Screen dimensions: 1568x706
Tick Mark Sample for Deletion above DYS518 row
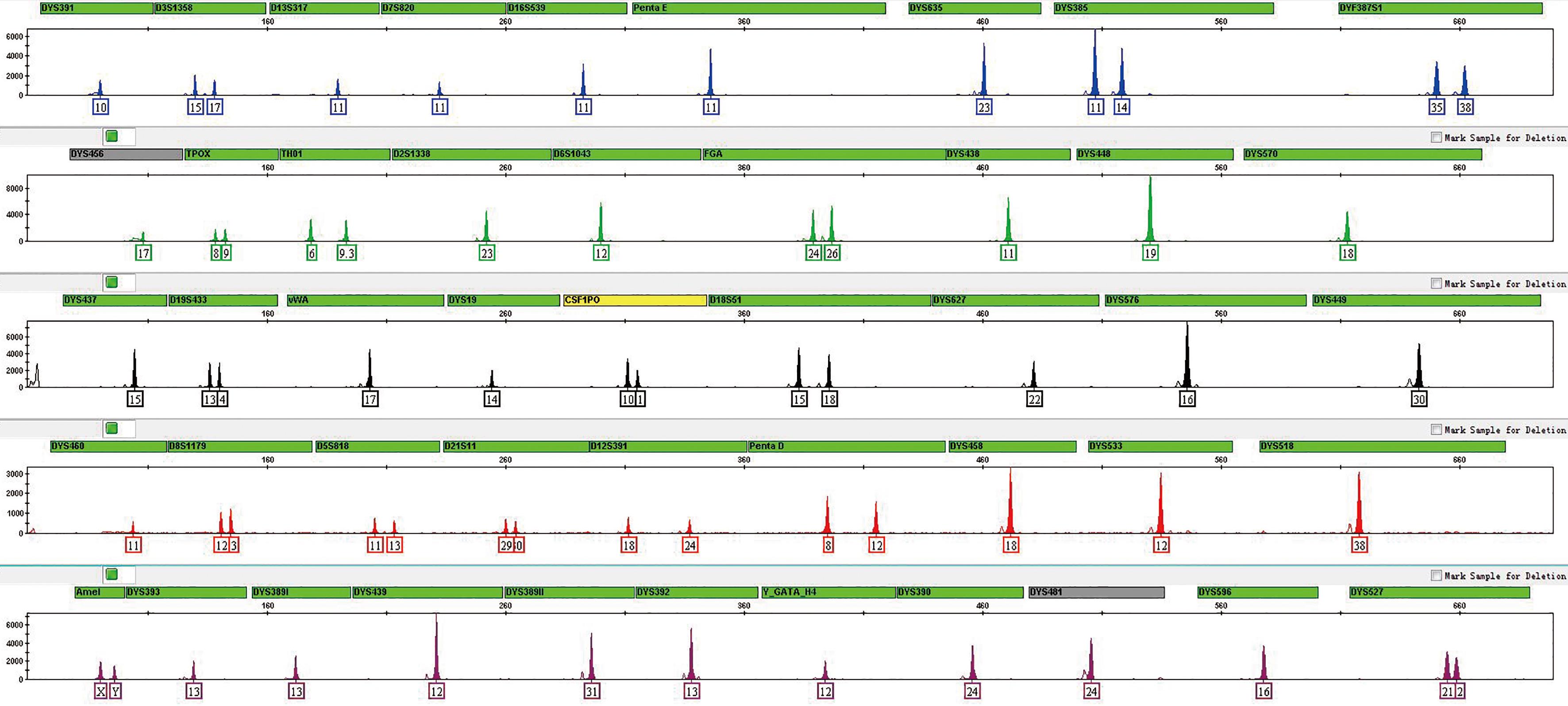pyautogui.click(x=1436, y=430)
